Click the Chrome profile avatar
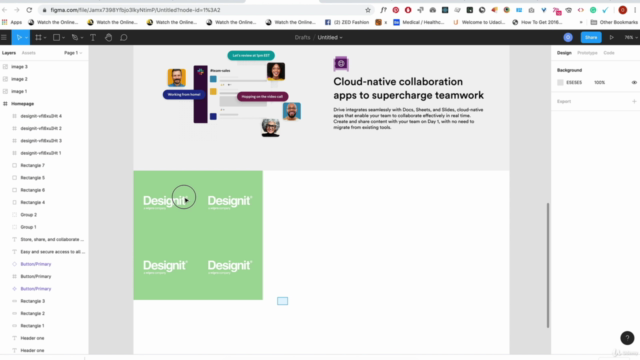This screenshot has width=640, height=360. tap(622, 10)
